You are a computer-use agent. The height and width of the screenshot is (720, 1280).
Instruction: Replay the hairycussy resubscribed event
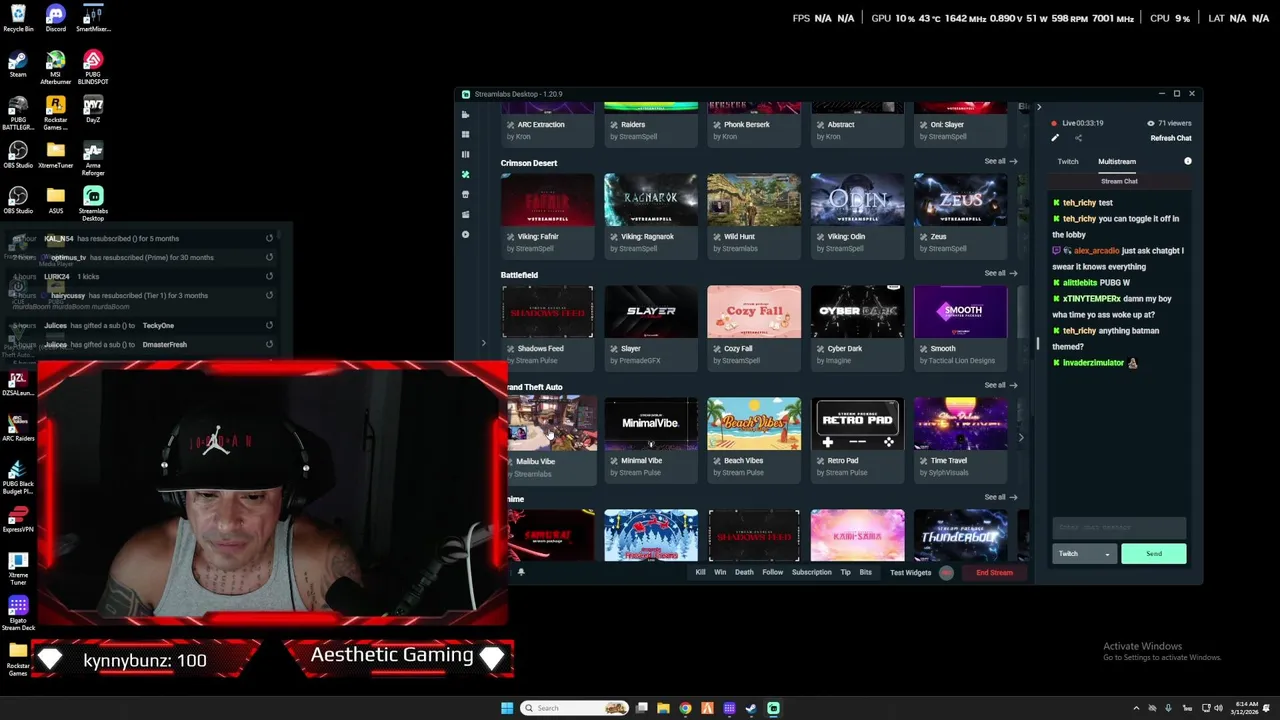pos(269,295)
